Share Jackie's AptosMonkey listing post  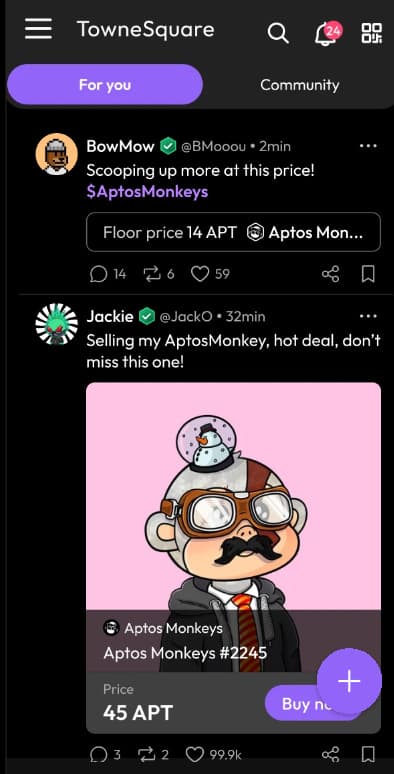pyautogui.click(x=330, y=754)
